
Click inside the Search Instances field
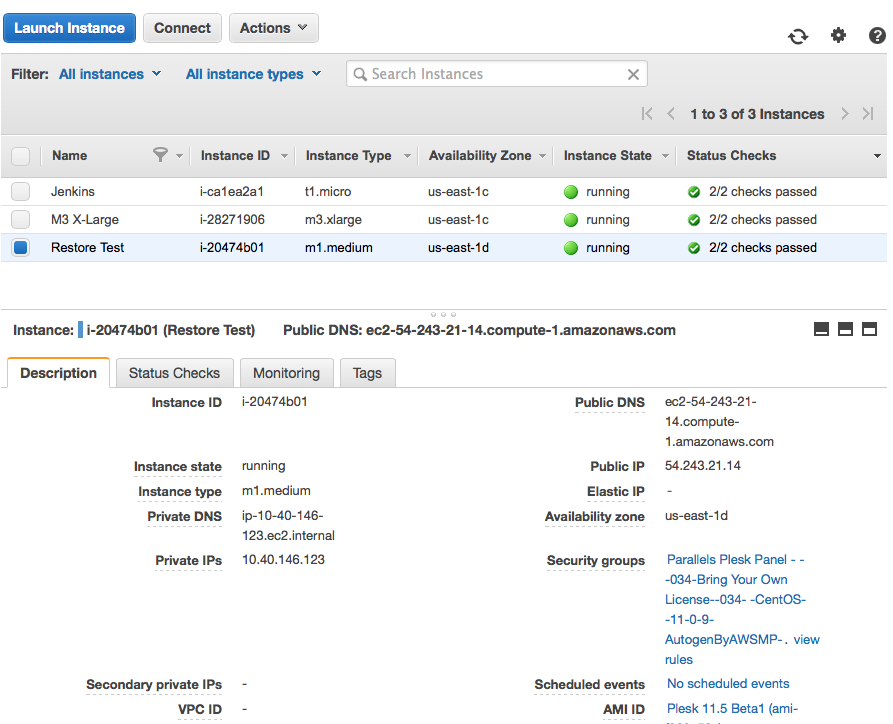(490, 74)
